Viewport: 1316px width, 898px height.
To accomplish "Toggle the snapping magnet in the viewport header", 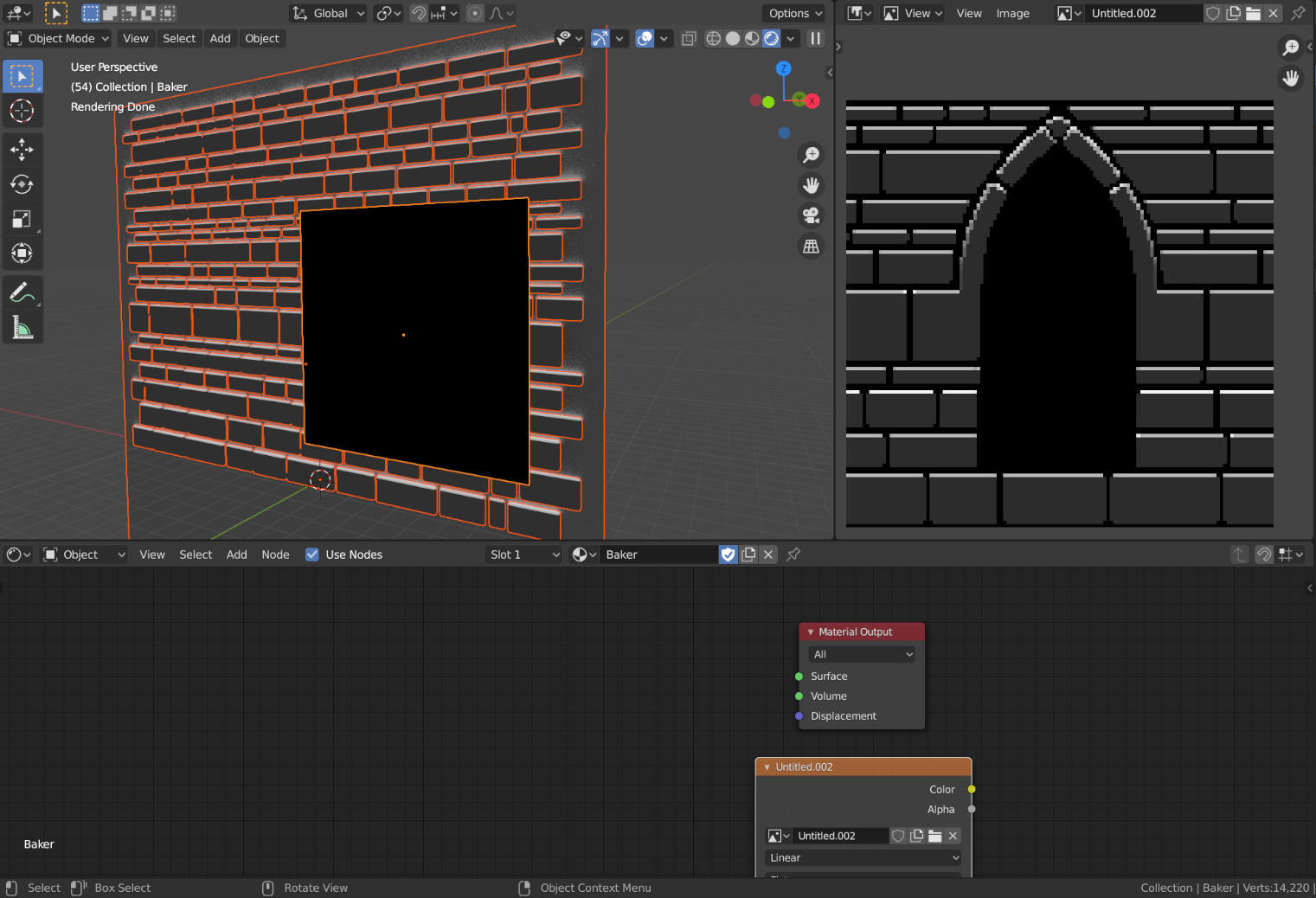I will click(x=419, y=13).
